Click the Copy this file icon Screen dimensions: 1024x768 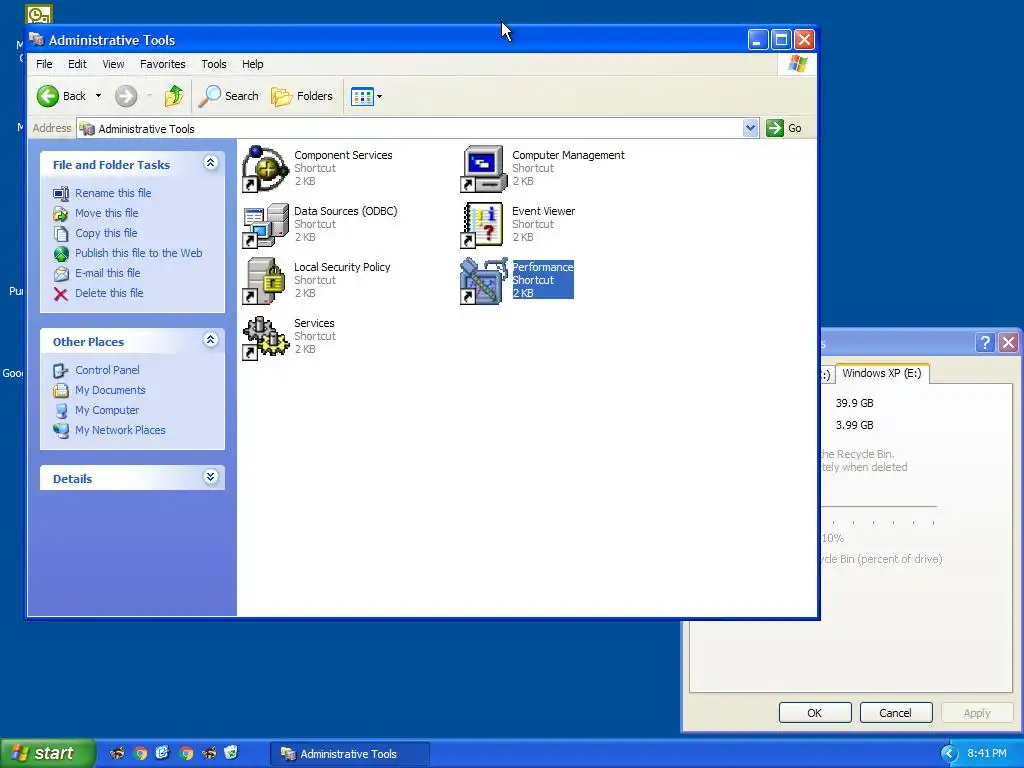[x=61, y=233]
